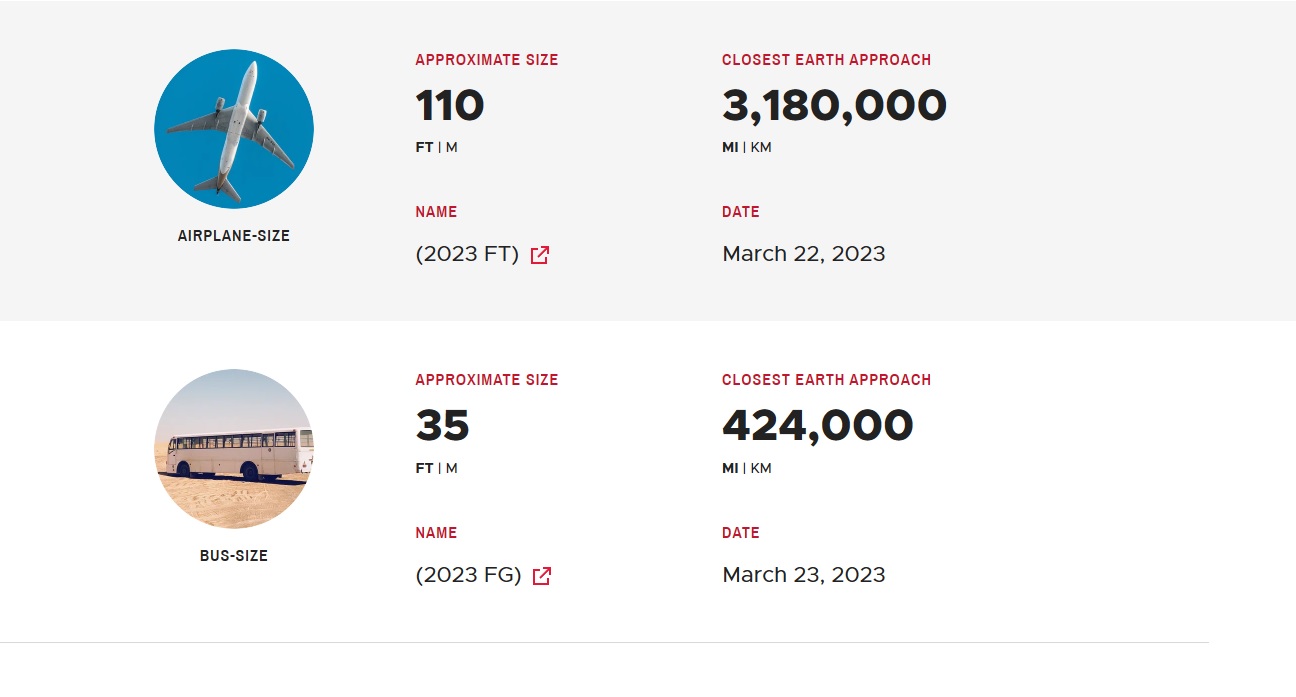The image size is (1296, 697).
Task: Select MI unit under 424,000 distance
Action: tap(730, 468)
